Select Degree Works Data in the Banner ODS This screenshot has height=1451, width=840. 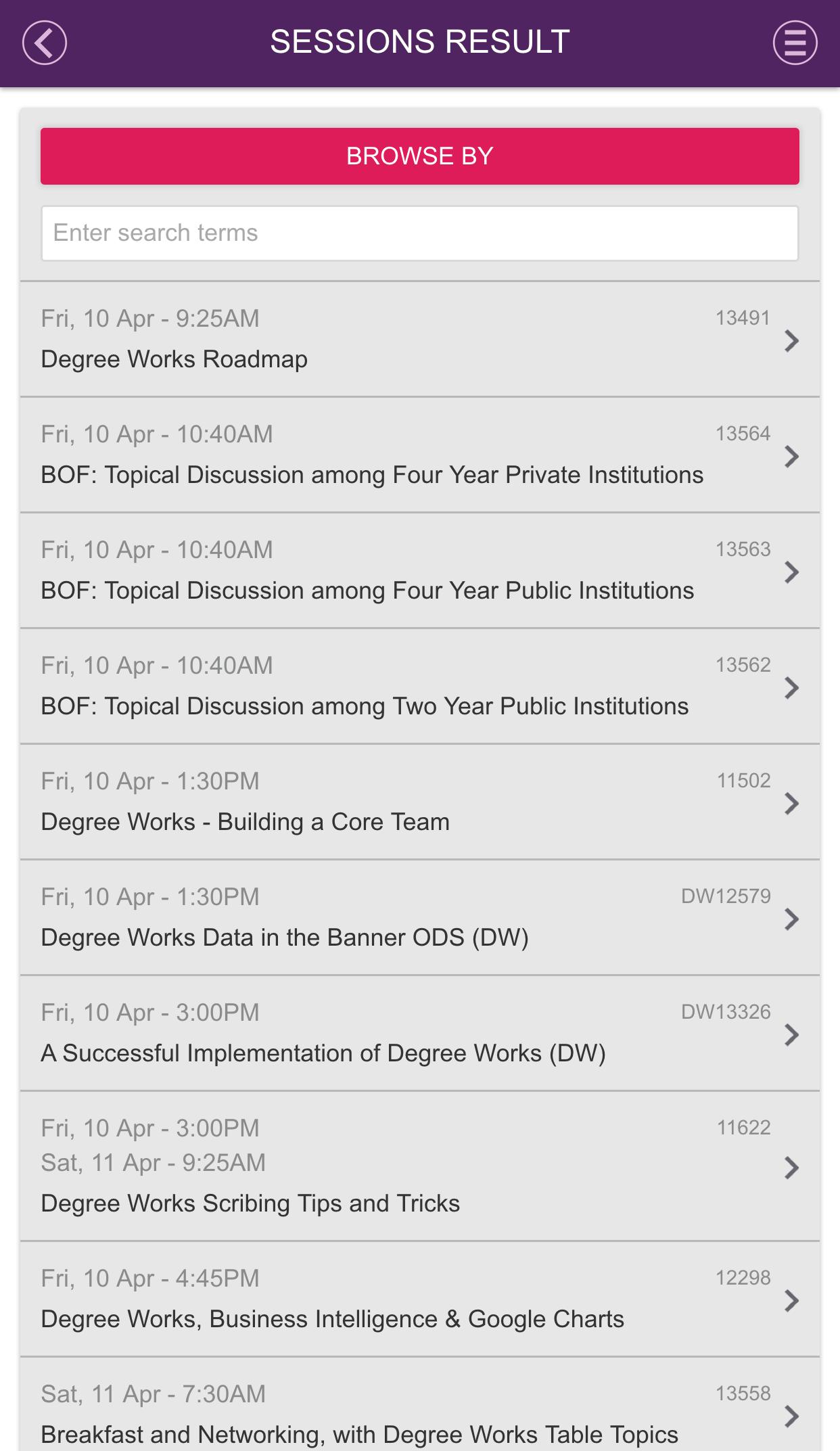pos(285,938)
